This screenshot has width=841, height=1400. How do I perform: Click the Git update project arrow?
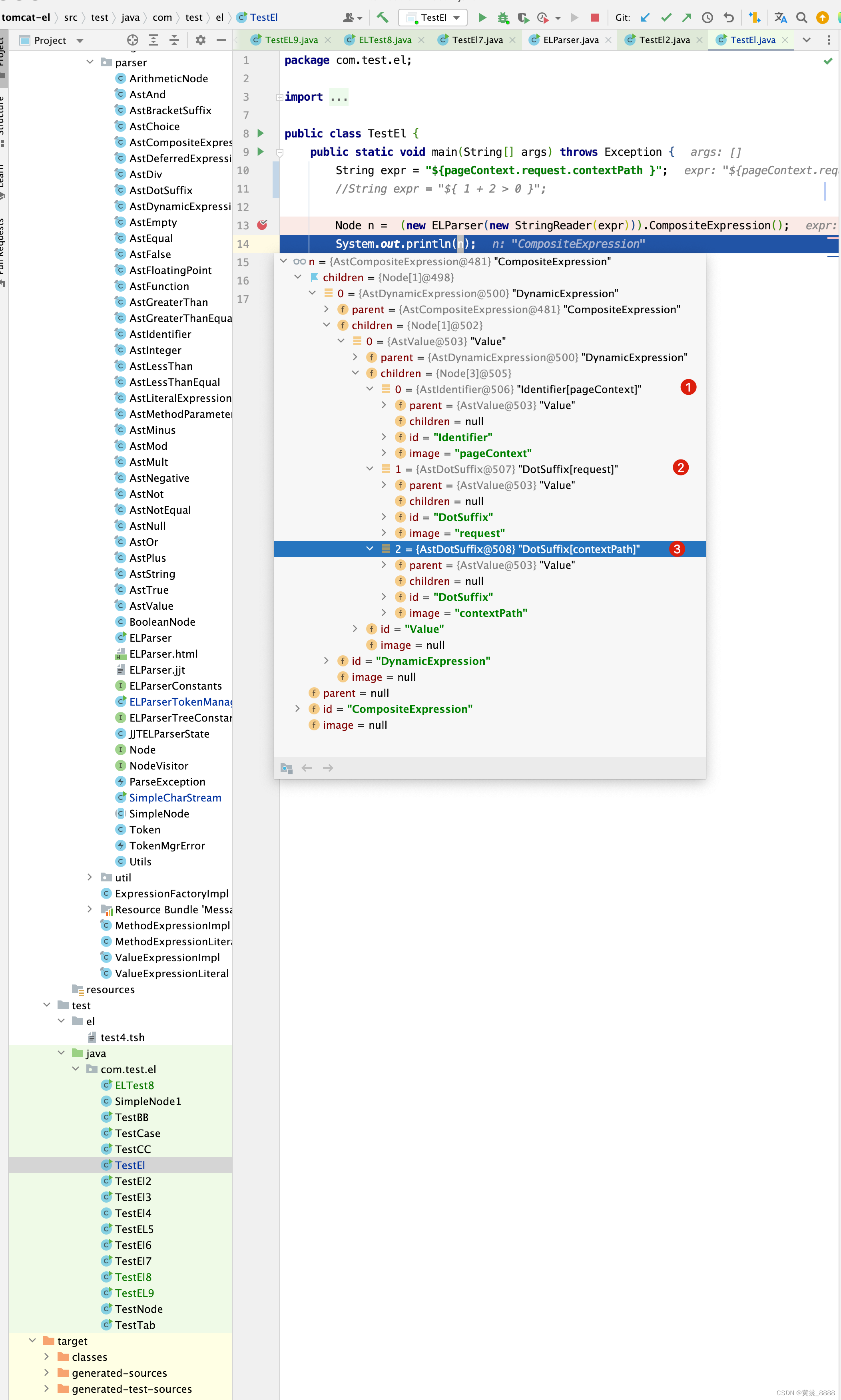645,18
